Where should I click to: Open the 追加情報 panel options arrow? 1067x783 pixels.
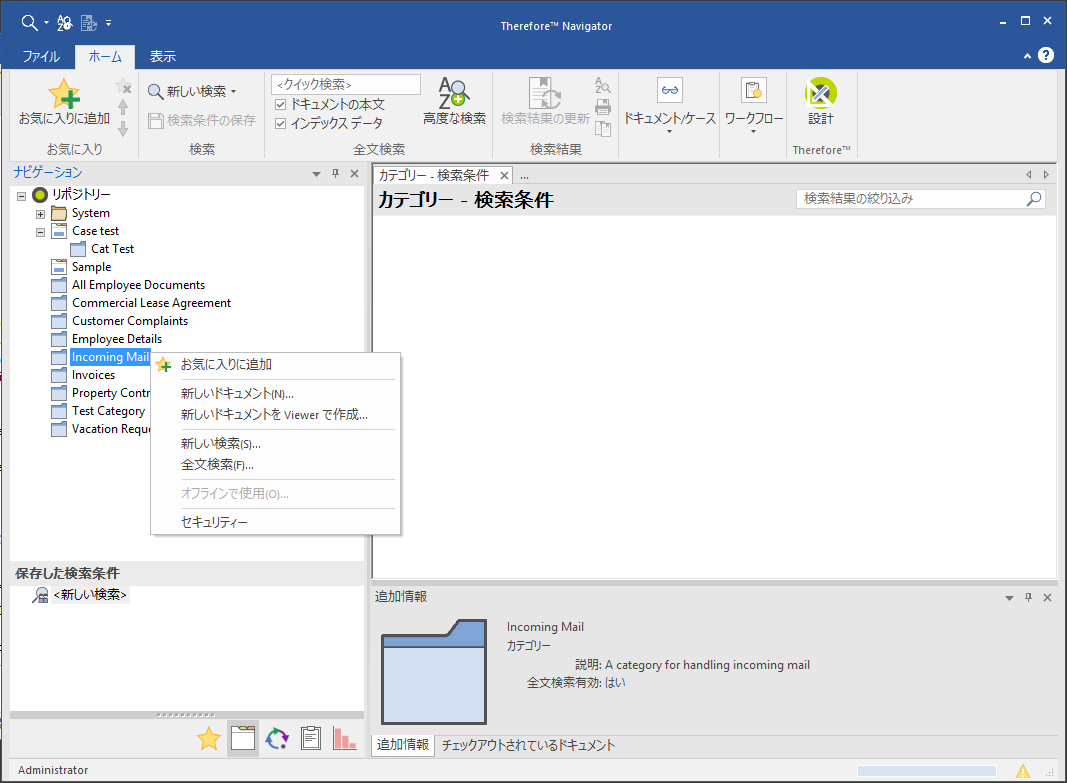click(1009, 598)
